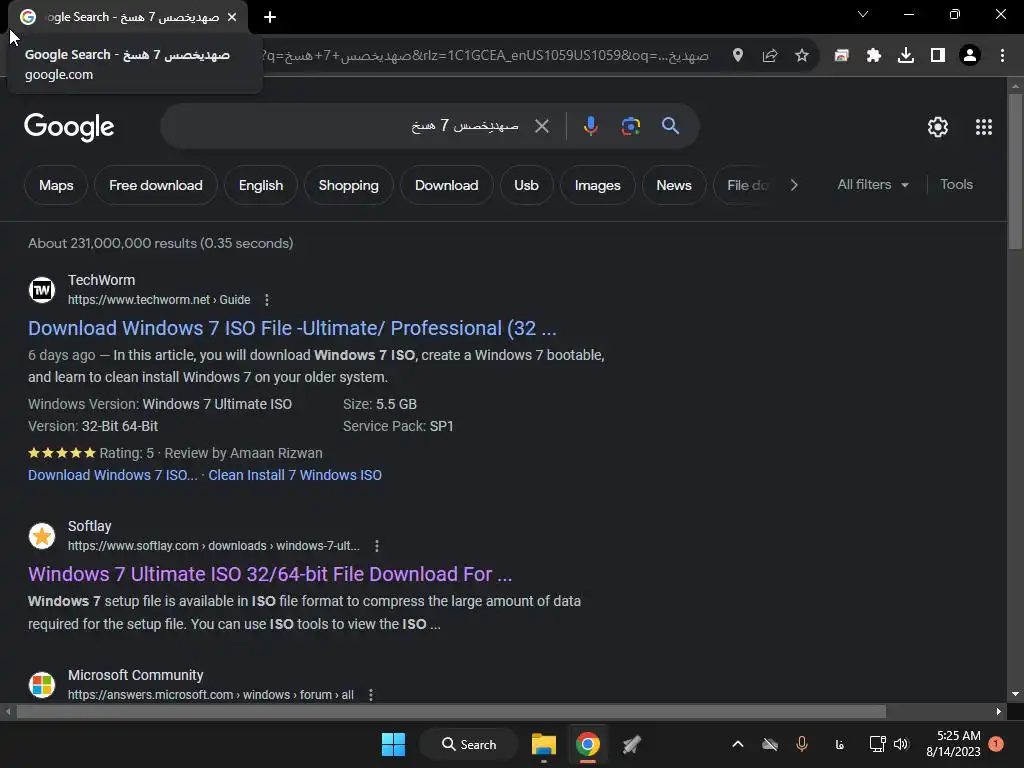Click the microphone tray icon

tap(802, 744)
